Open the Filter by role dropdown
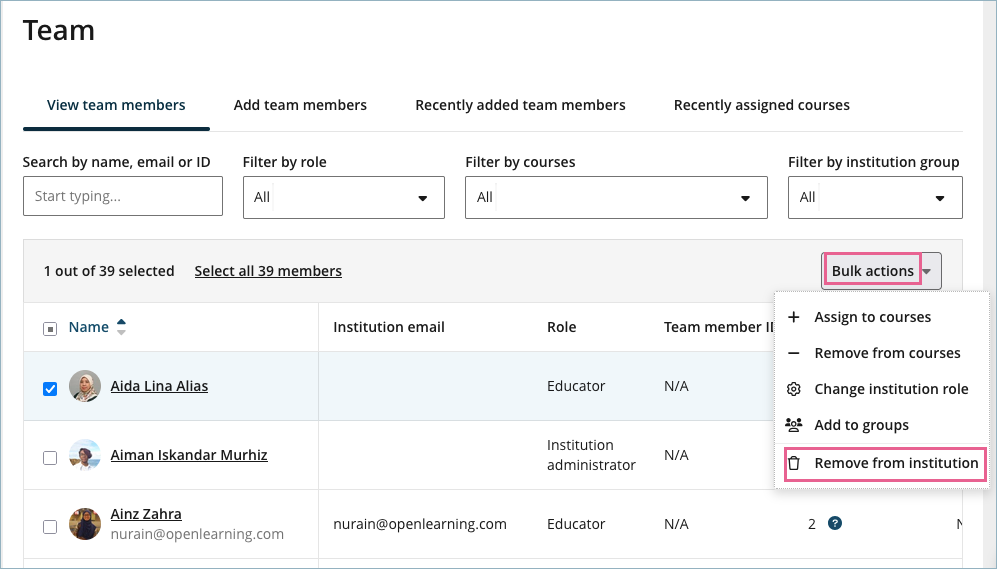The height and width of the screenshot is (569, 997). click(343, 198)
